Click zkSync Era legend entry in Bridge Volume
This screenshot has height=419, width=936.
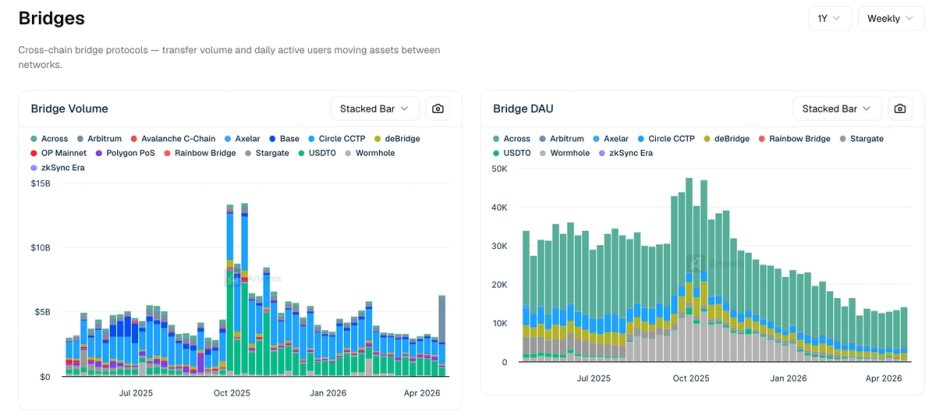point(60,167)
